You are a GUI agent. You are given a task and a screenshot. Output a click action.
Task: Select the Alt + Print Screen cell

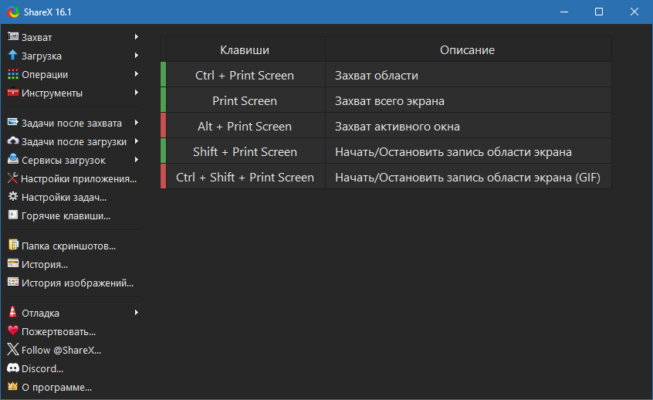pyautogui.click(x=245, y=126)
